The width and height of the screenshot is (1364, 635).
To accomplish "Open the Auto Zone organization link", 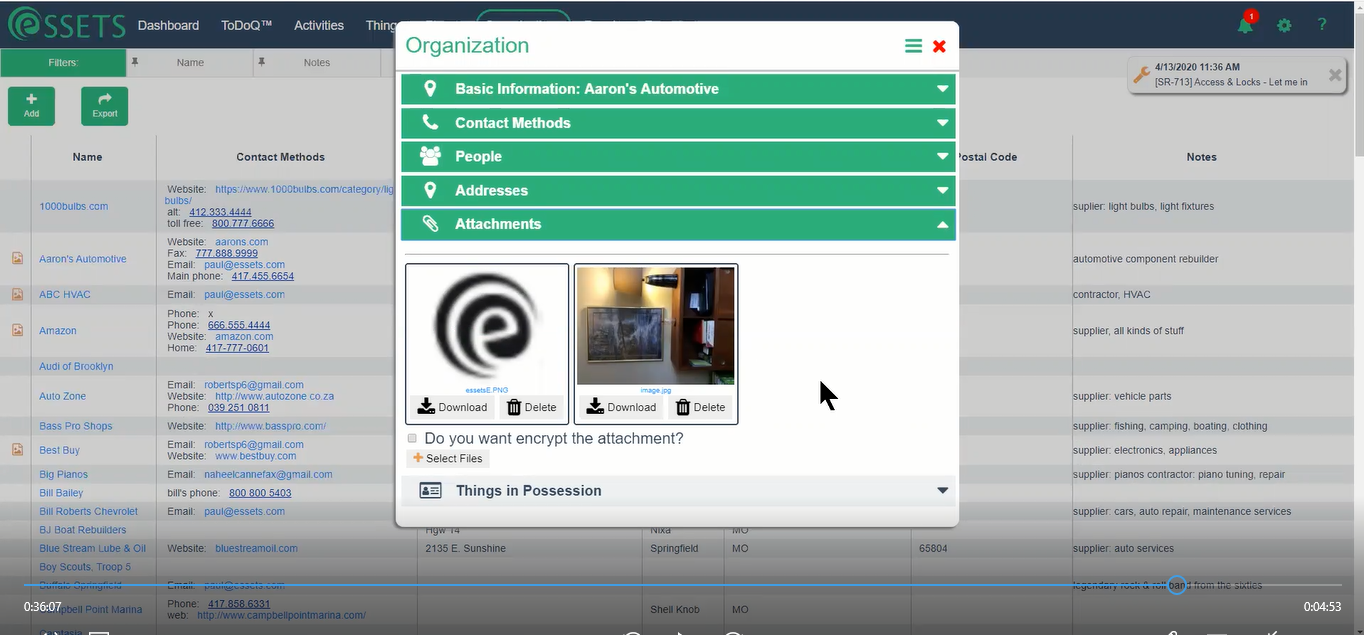I will (63, 396).
